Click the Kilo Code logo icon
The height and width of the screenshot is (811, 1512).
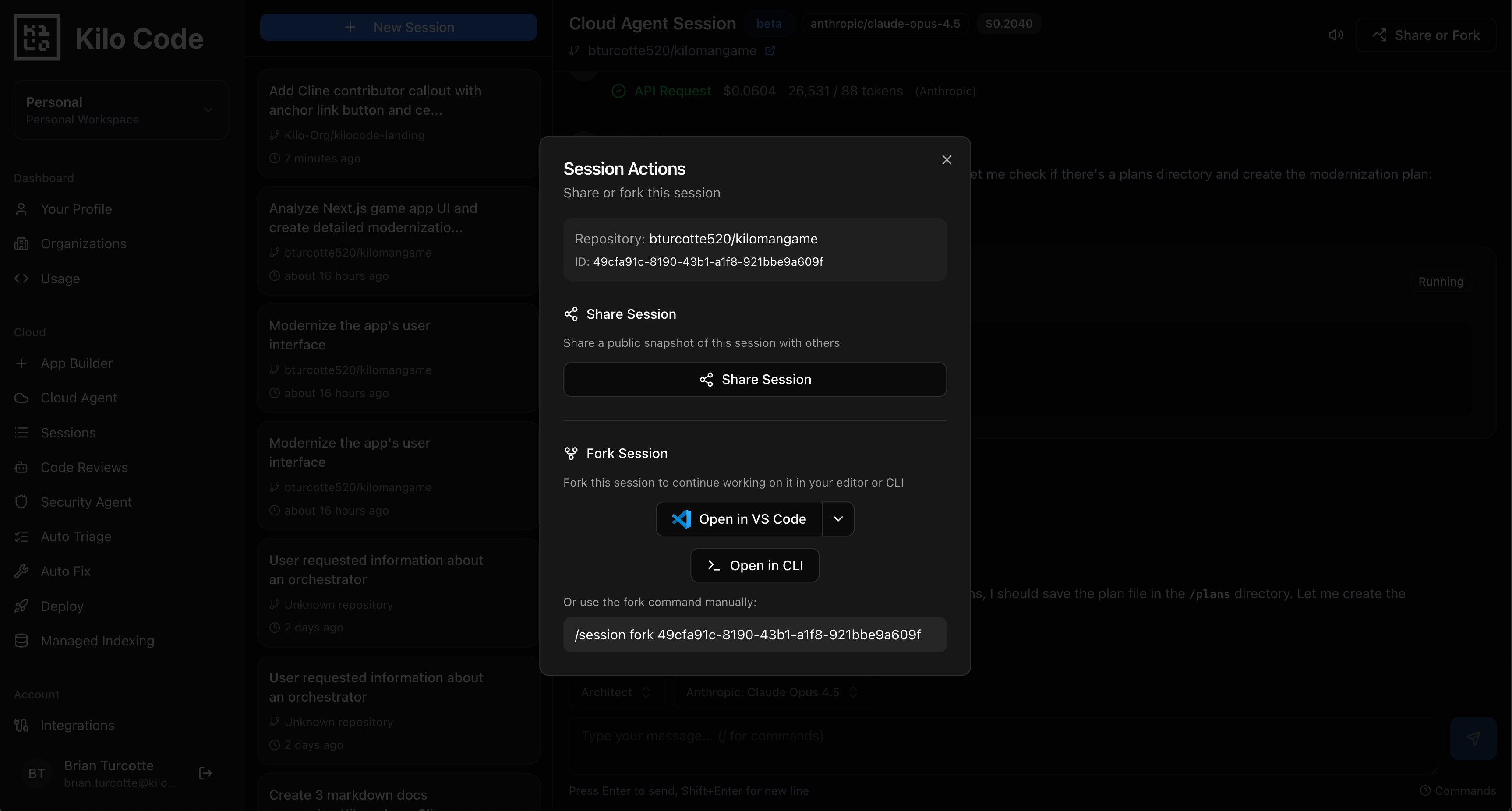tap(36, 38)
